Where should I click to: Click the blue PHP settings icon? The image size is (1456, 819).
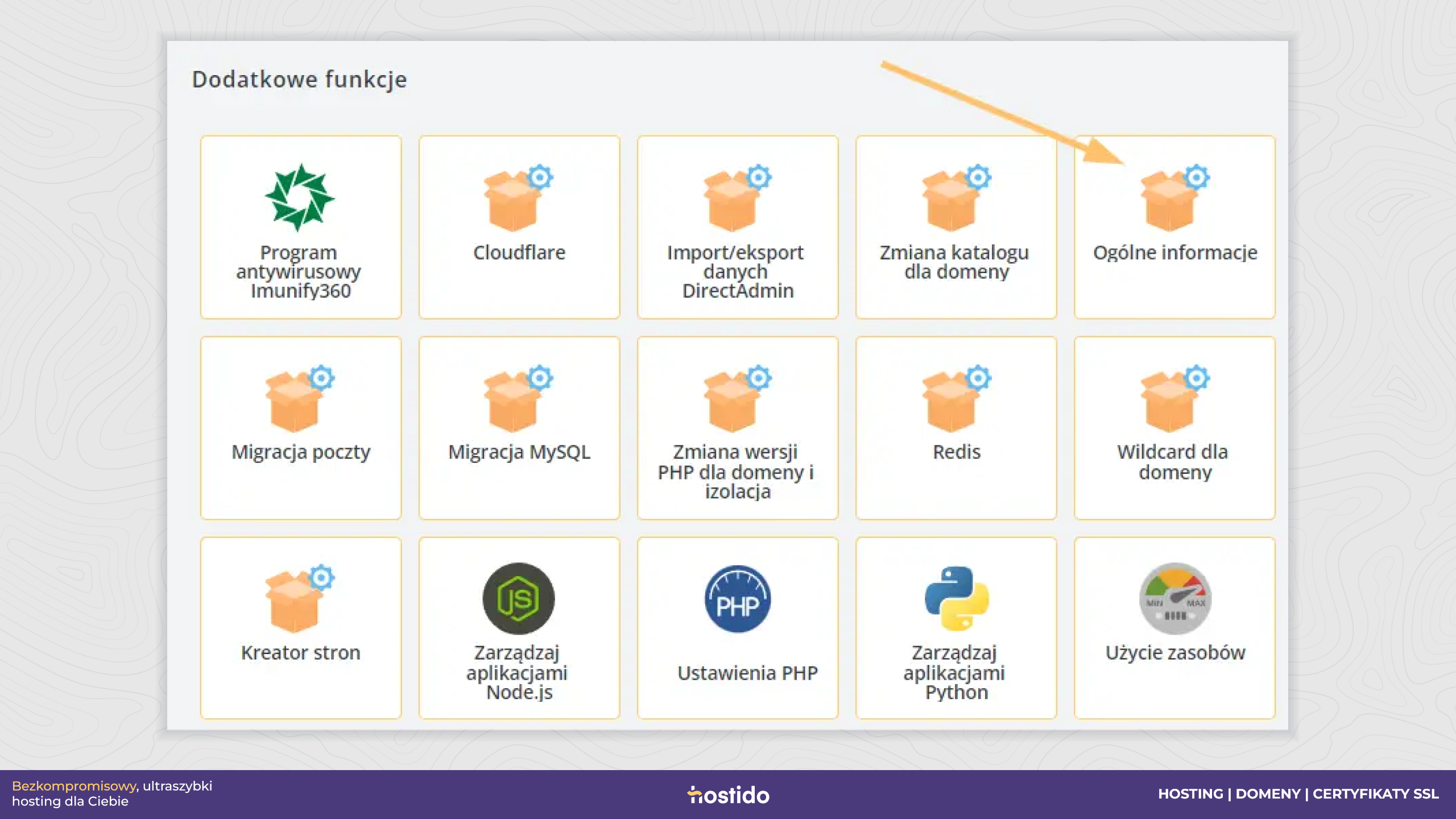[x=738, y=598]
